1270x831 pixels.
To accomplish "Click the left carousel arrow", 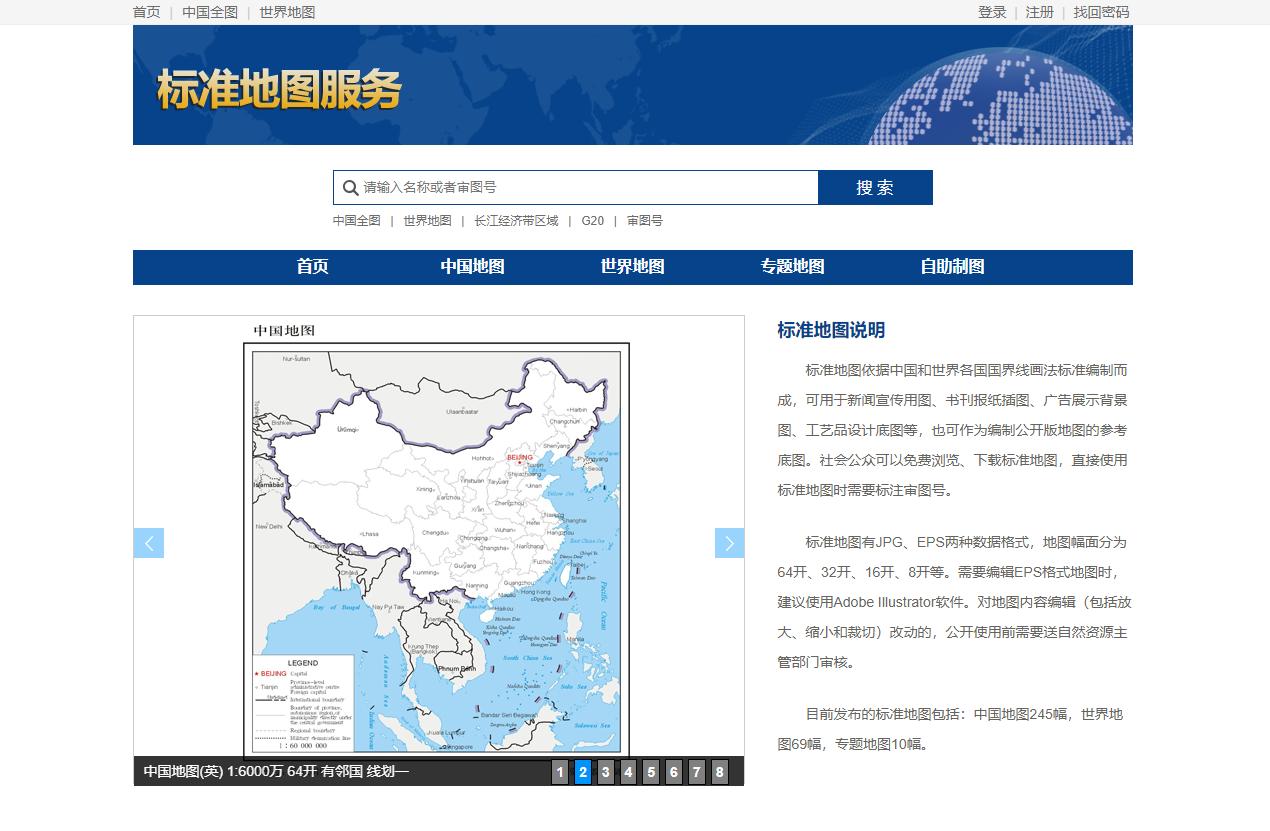I will (x=148, y=542).
